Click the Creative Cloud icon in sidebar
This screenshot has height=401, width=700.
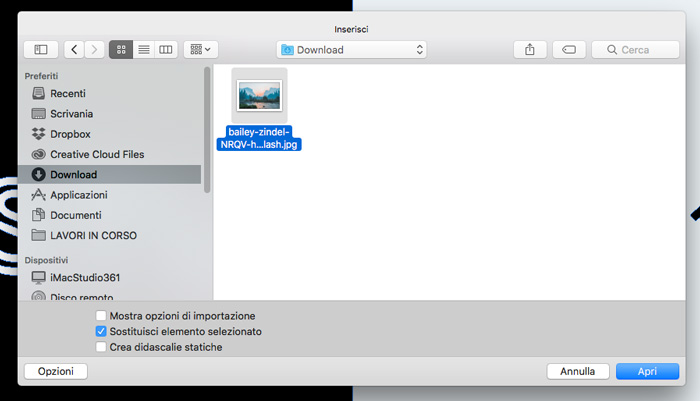click(38, 154)
